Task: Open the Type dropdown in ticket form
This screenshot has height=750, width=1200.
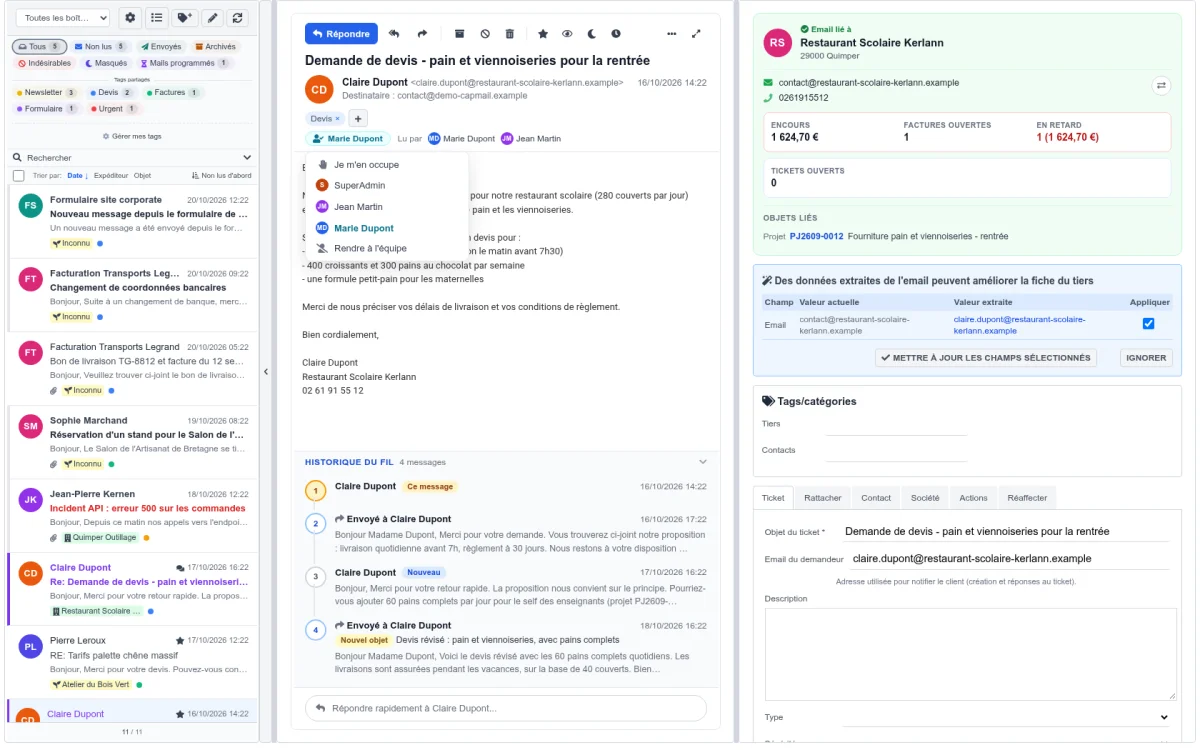Action: [x=1006, y=717]
